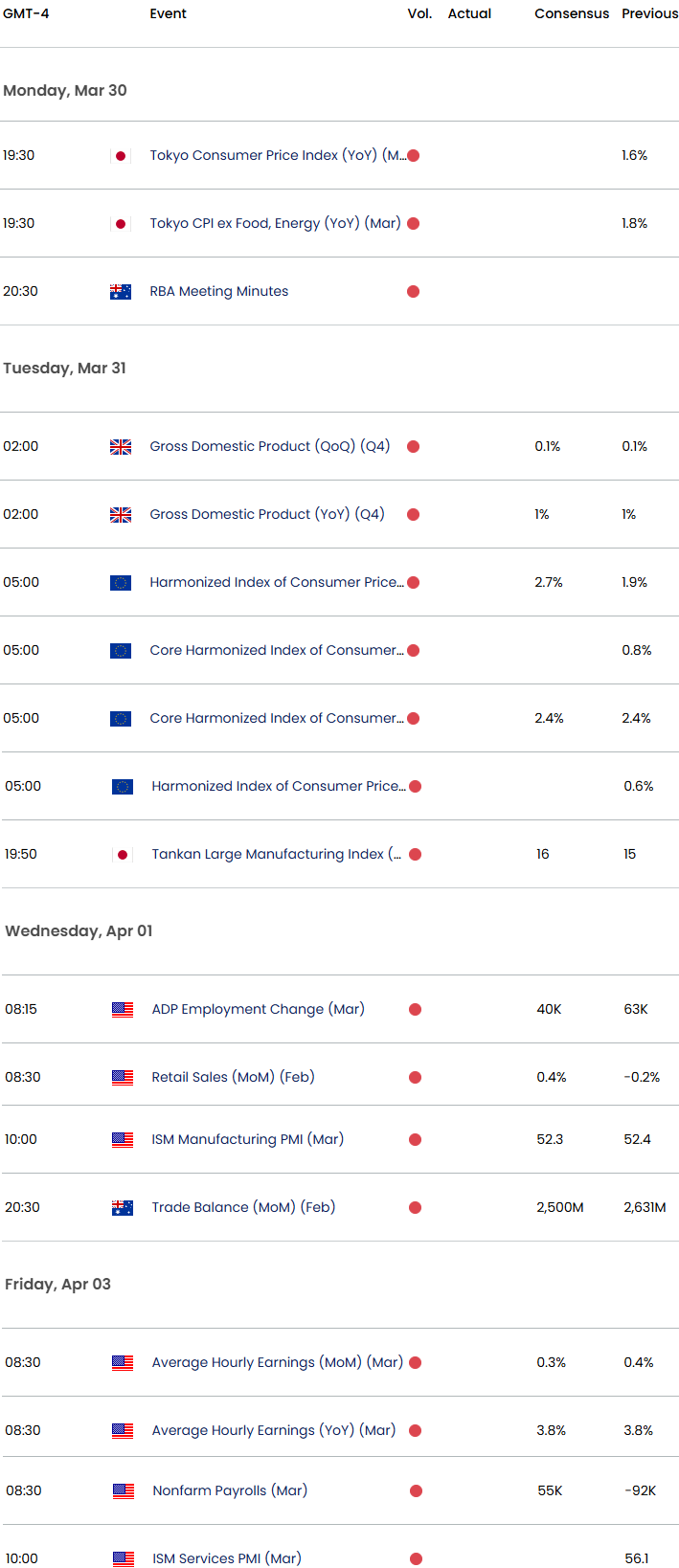679x1568 pixels.
Task: Click the Vol. column header
Action: [420, 13]
